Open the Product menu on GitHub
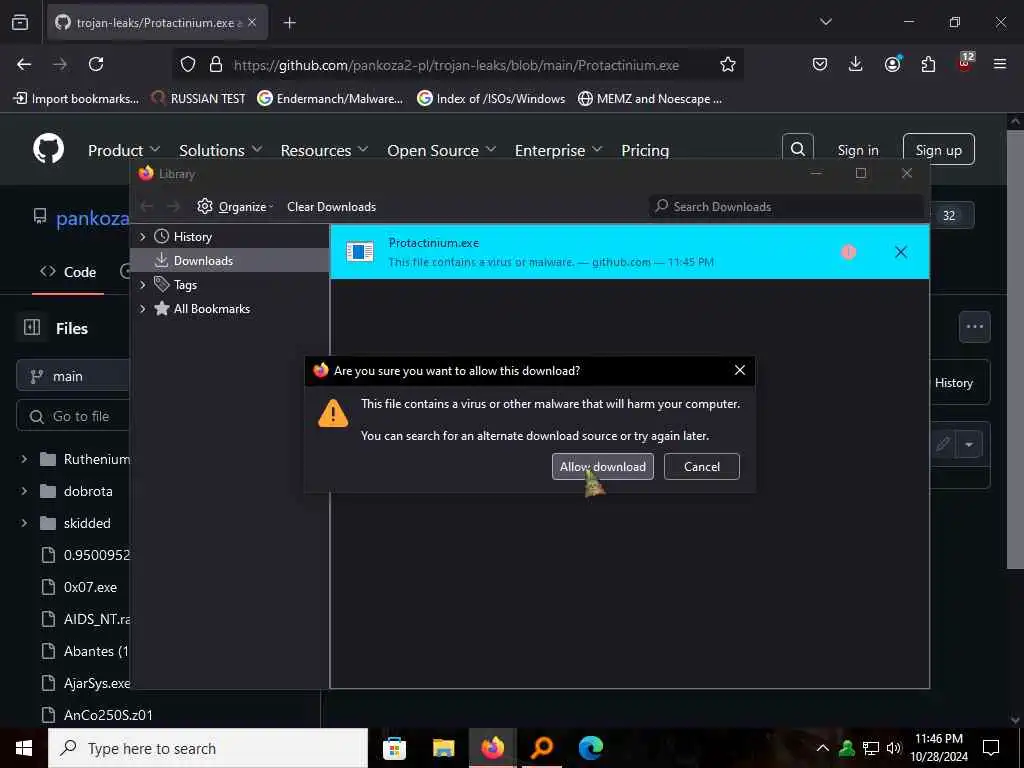The height and width of the screenshot is (768, 1024). [x=123, y=150]
